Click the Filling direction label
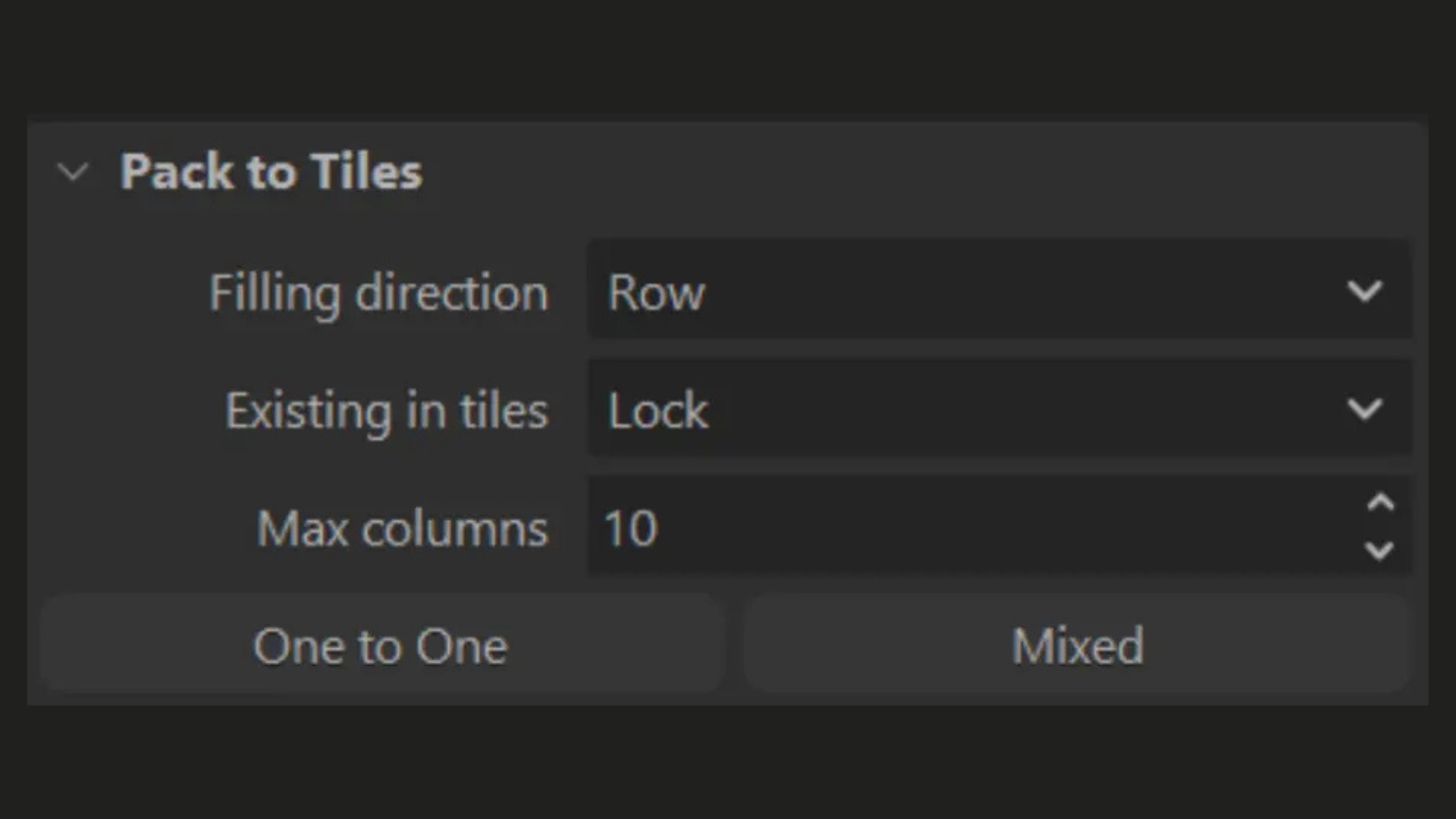 coord(378,293)
